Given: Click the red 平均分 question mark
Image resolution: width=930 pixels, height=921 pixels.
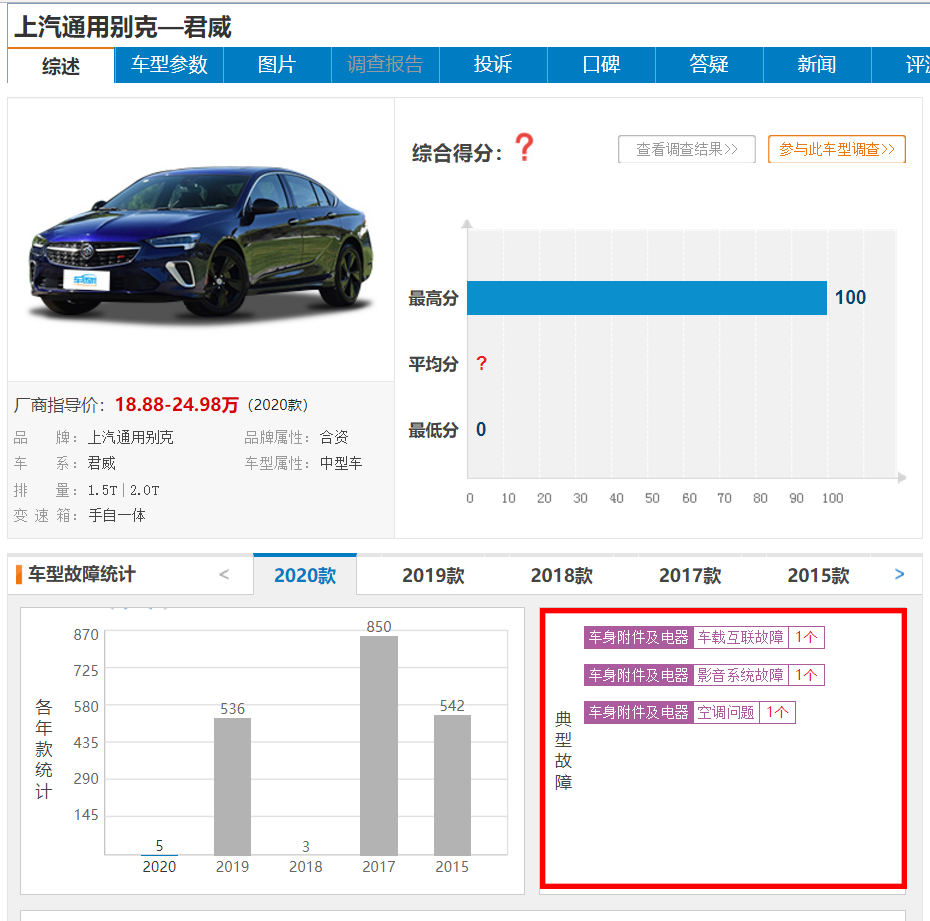Looking at the screenshot, I should (x=482, y=363).
